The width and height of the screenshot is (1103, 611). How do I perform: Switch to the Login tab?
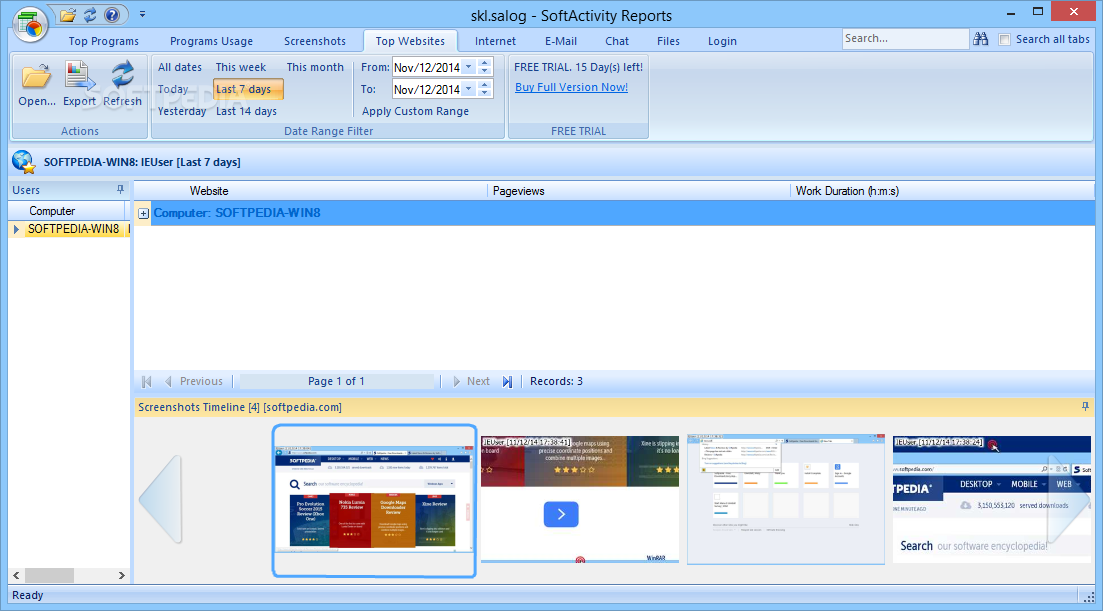coord(722,41)
